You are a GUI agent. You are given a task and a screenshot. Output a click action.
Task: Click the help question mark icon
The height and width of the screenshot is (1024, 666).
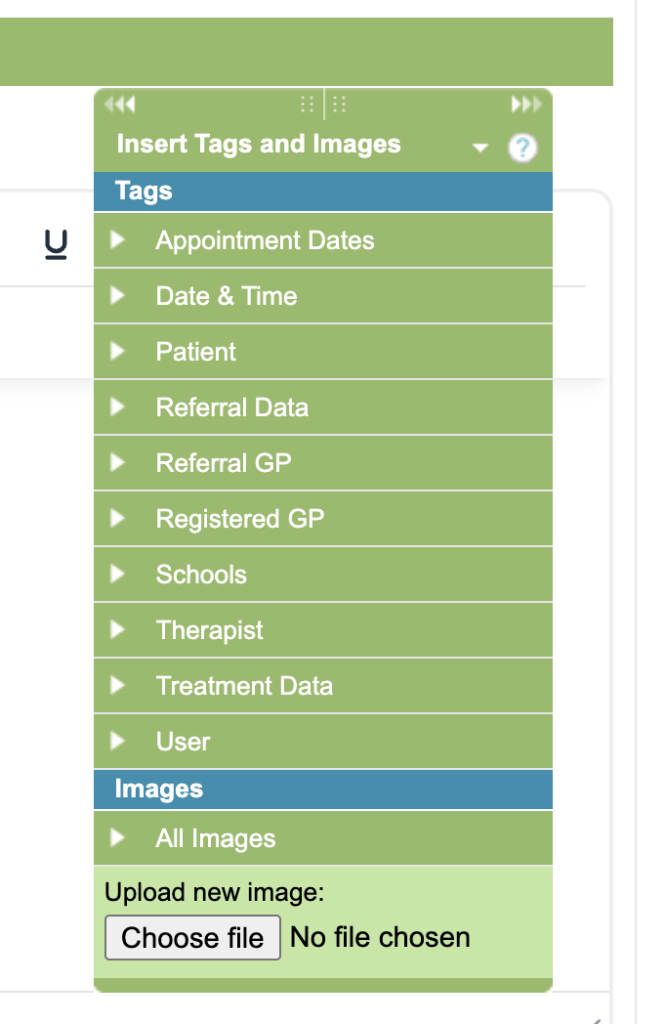click(522, 149)
